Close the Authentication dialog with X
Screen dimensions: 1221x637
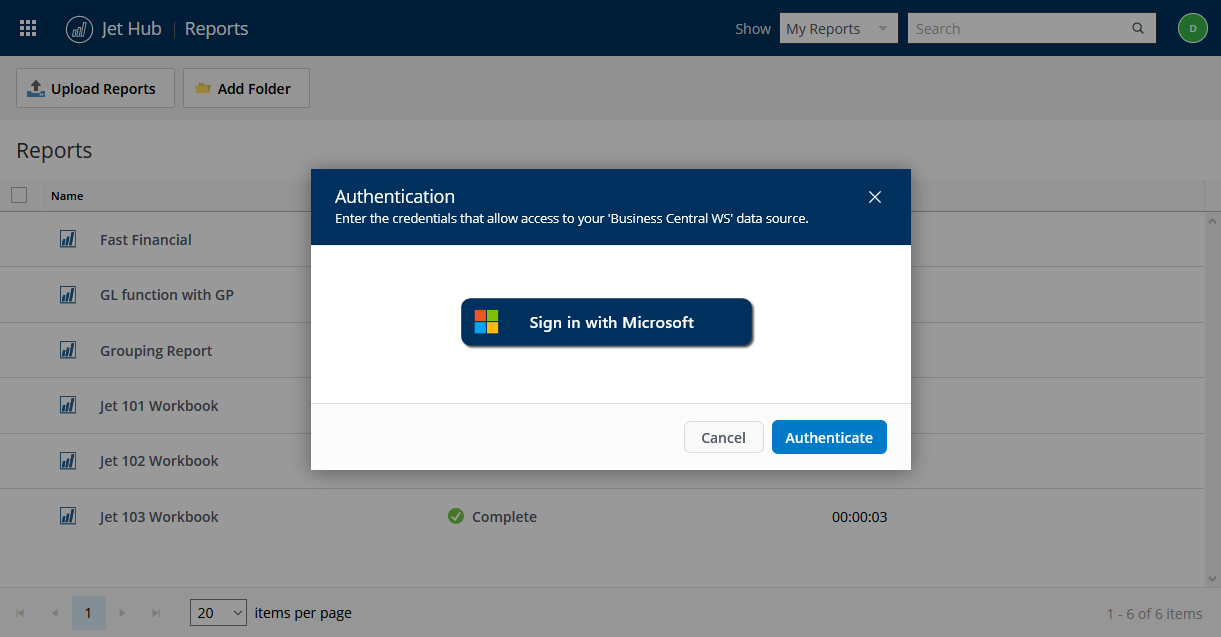coord(875,197)
